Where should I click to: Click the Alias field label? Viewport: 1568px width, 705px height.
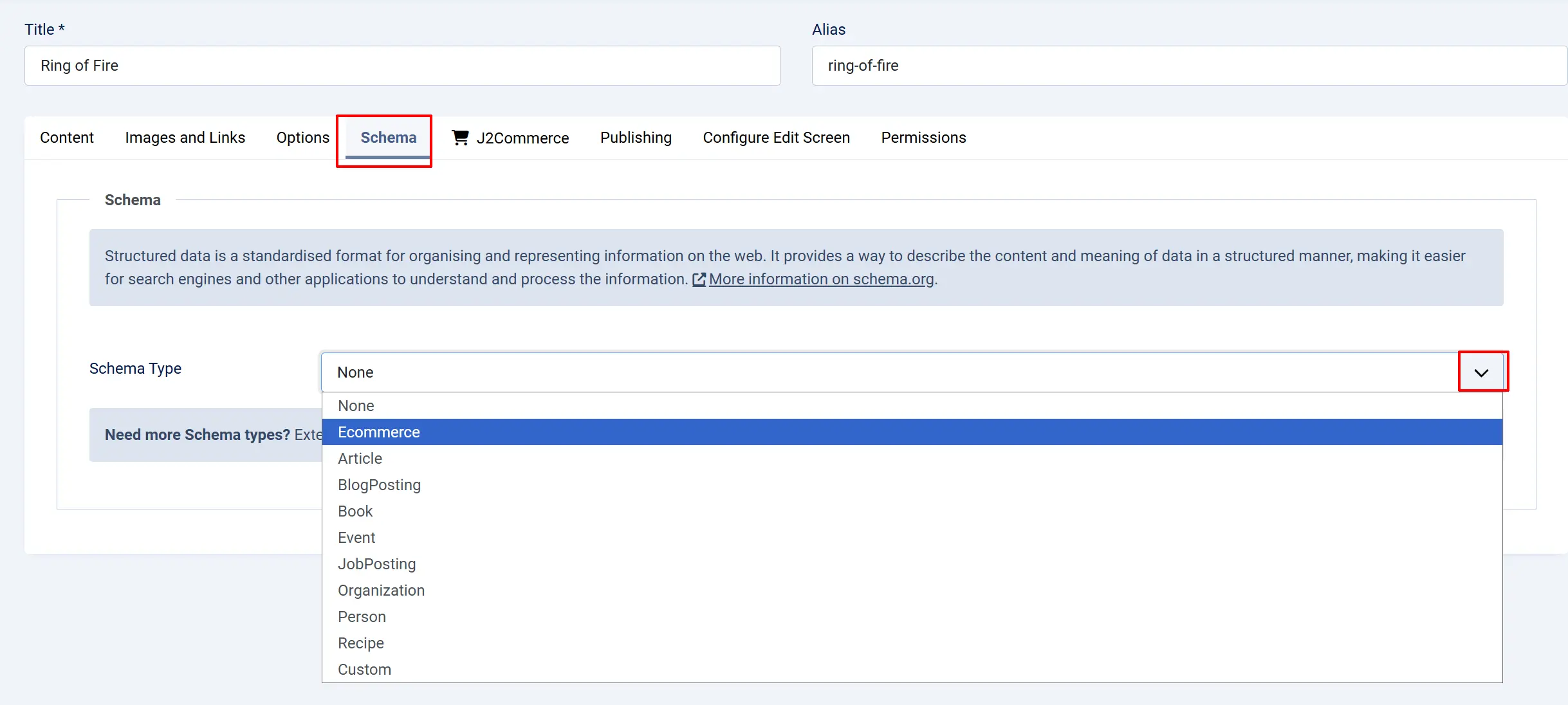tap(829, 30)
